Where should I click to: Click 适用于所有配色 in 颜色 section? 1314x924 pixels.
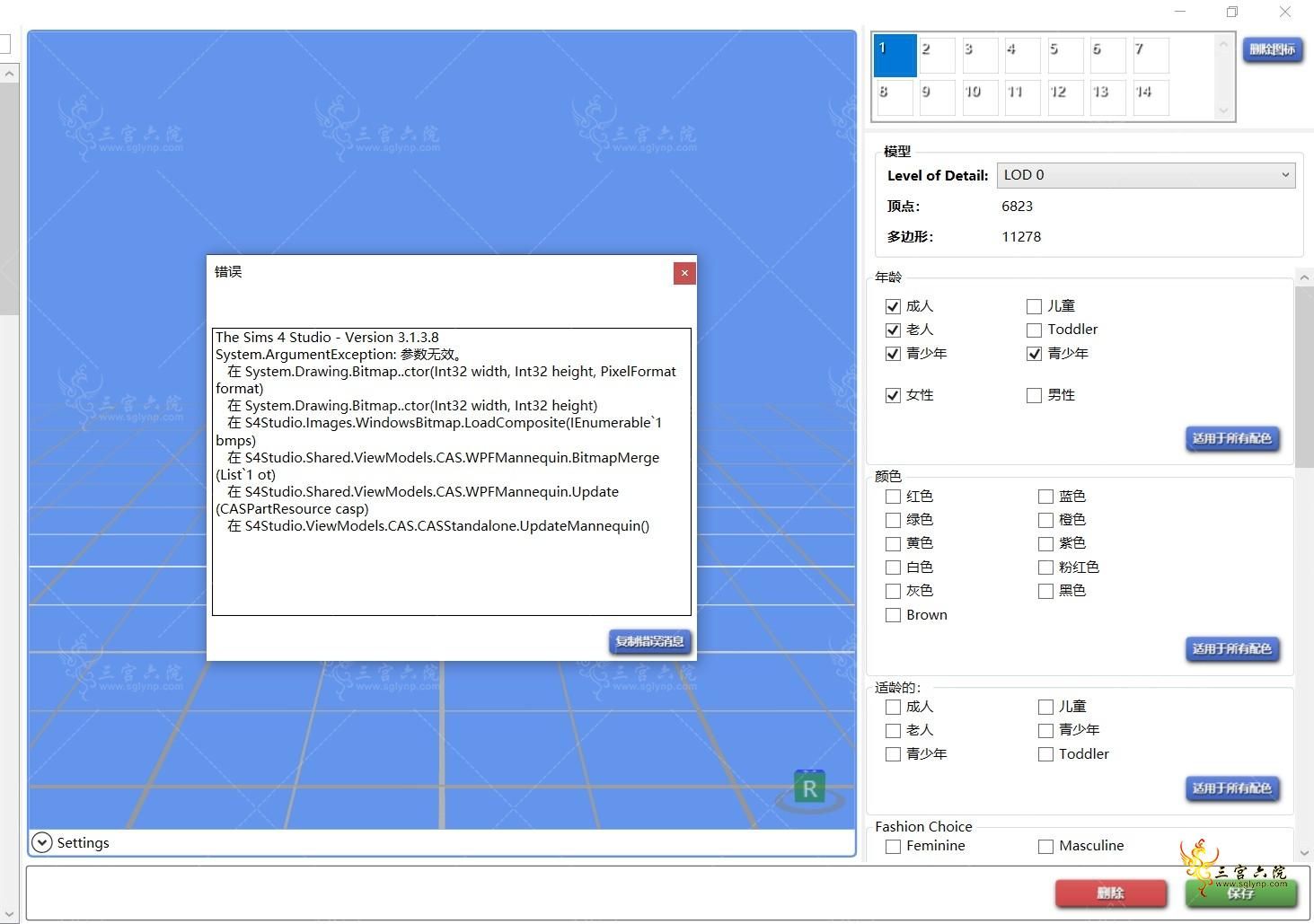coord(1232,648)
